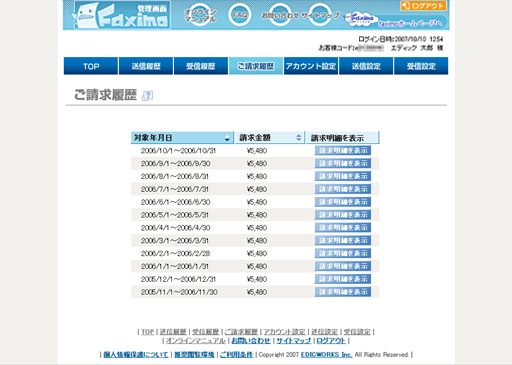Open the FAQ circle icon in header
Viewport: 512px width, 365px height.
(x=240, y=15)
